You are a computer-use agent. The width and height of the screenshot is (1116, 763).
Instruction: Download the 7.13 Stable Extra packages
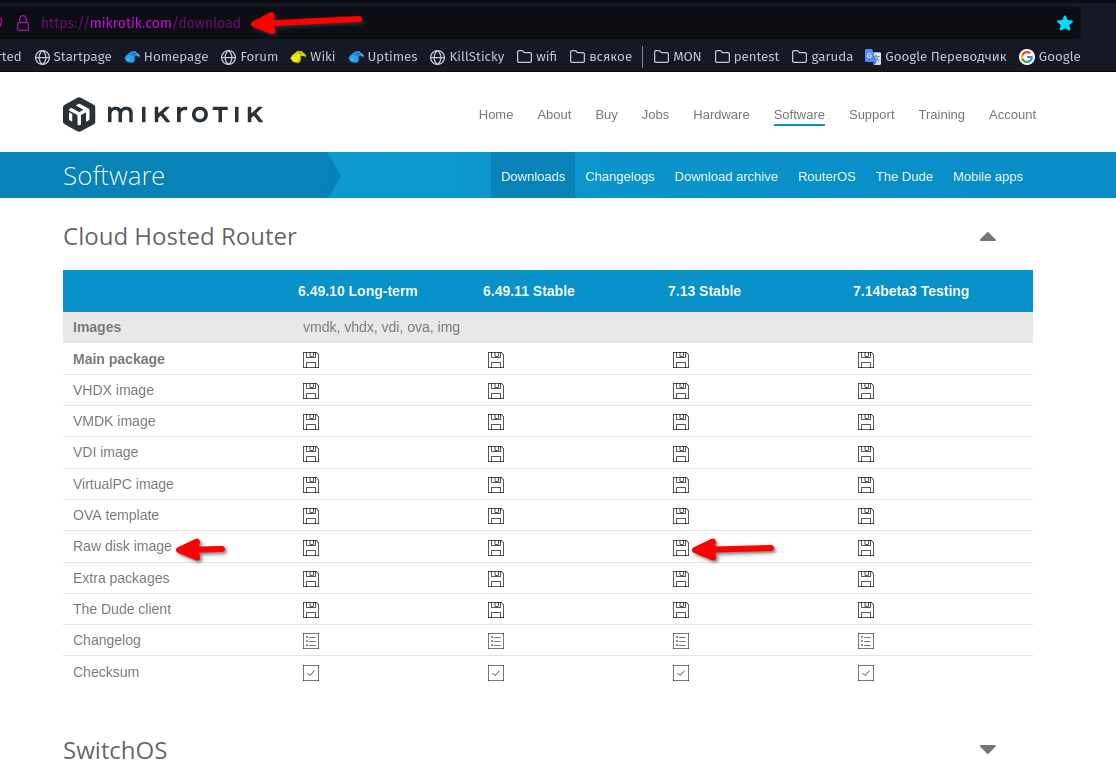[x=681, y=578]
